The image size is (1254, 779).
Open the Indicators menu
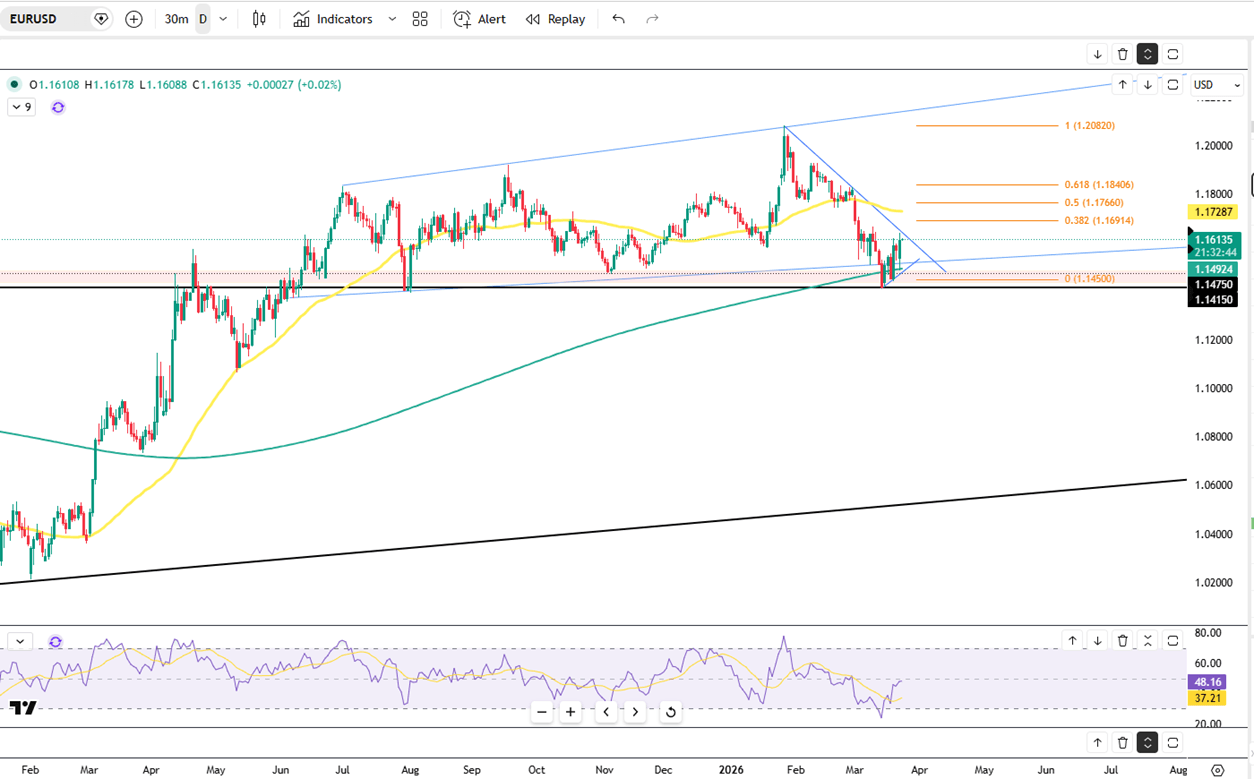point(334,19)
